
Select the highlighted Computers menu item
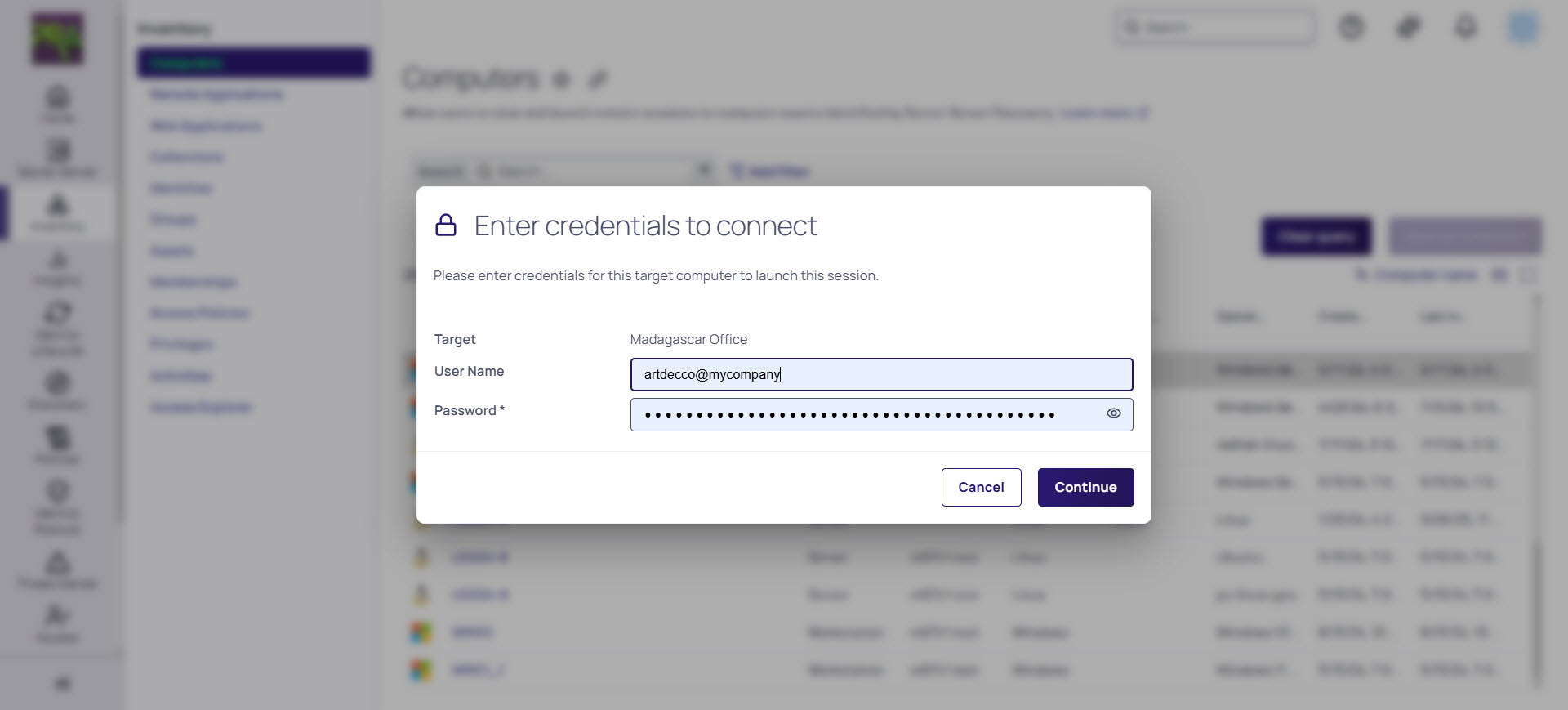(253, 63)
